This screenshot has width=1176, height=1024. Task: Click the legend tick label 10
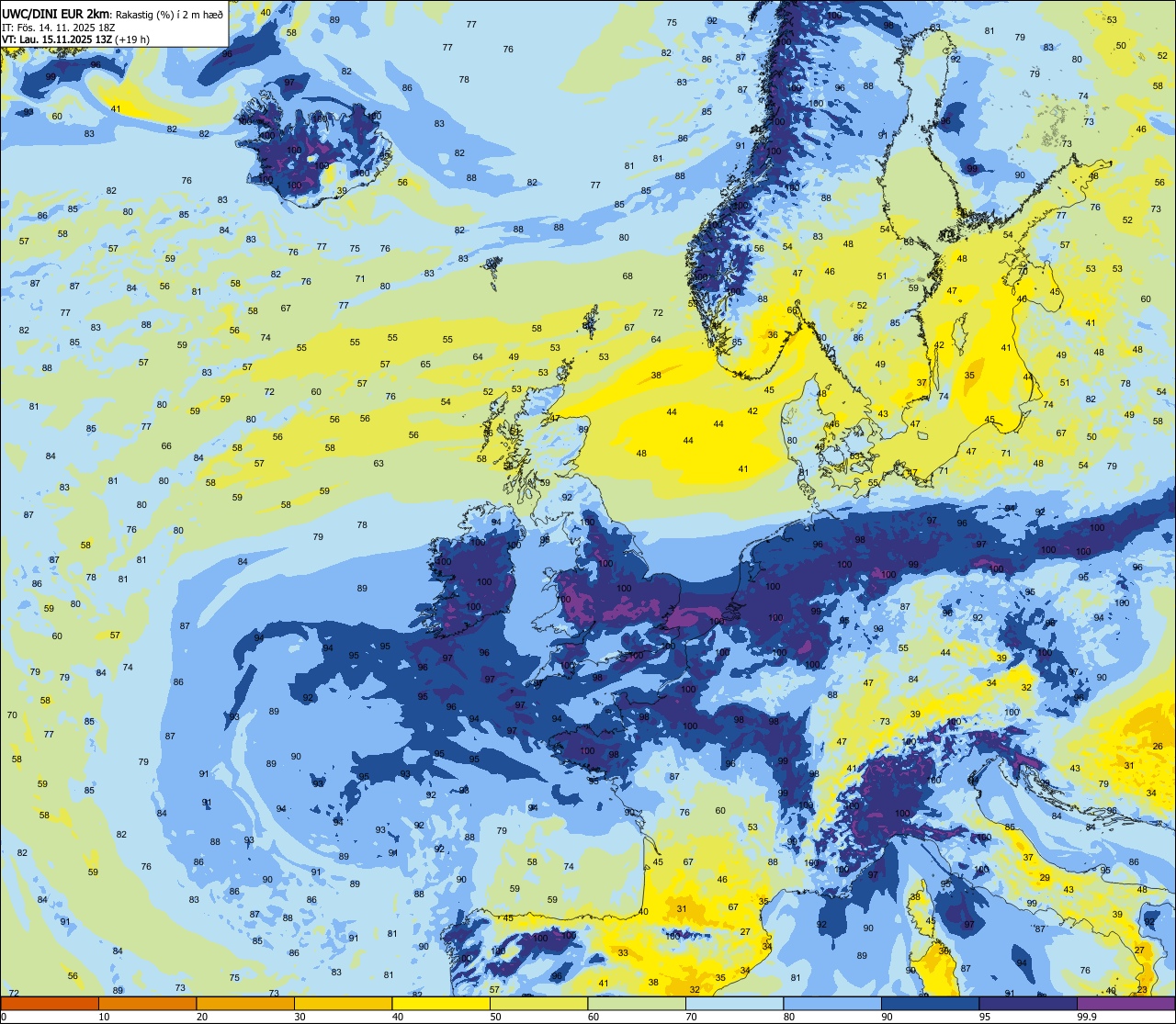click(x=104, y=1017)
